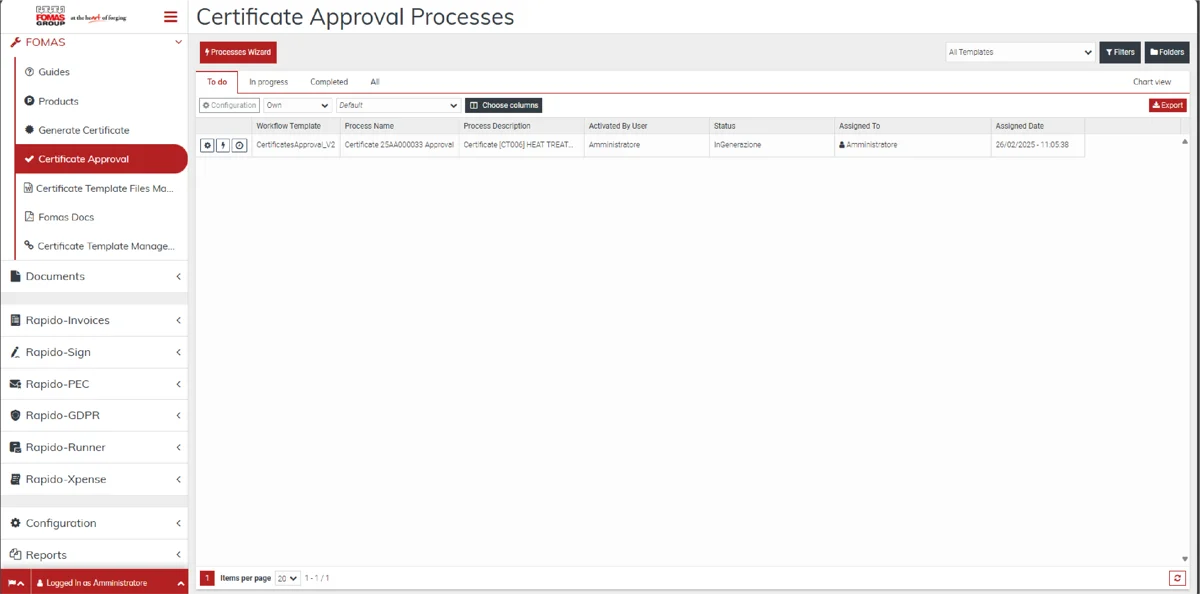Switch to Chart view
This screenshot has height=594, width=1200.
(1152, 82)
